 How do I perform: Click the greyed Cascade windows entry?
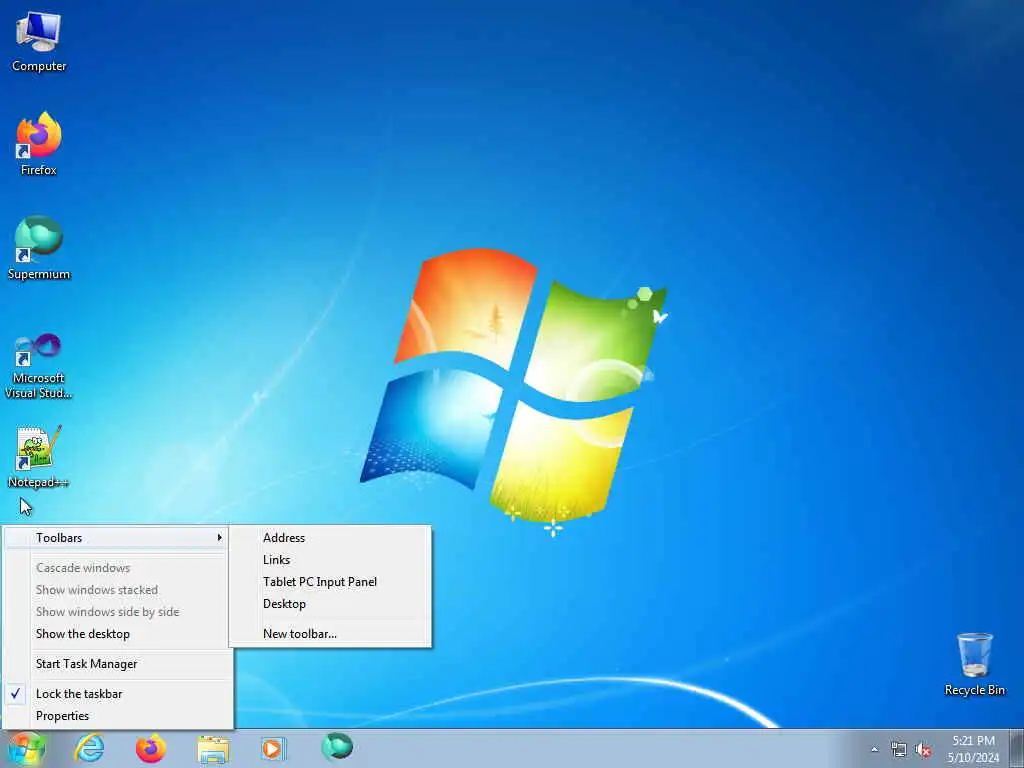click(118, 568)
